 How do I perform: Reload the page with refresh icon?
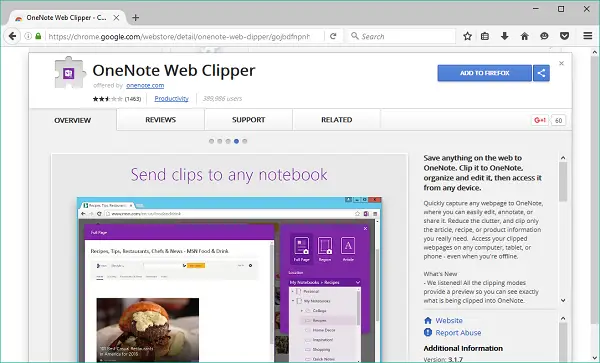pyautogui.click(x=333, y=36)
